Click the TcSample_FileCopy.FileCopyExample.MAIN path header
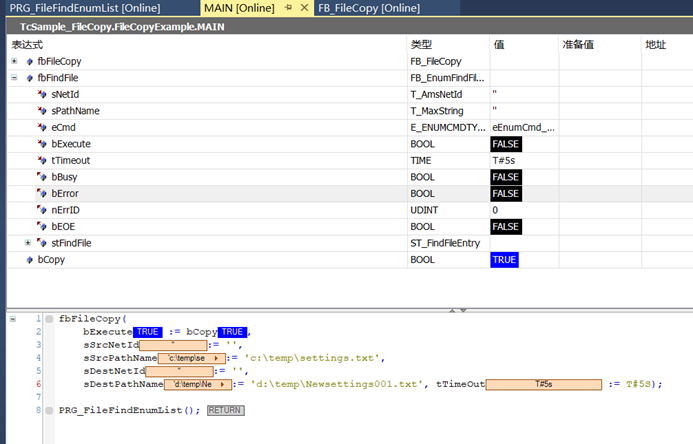The image size is (693, 444). (122, 27)
